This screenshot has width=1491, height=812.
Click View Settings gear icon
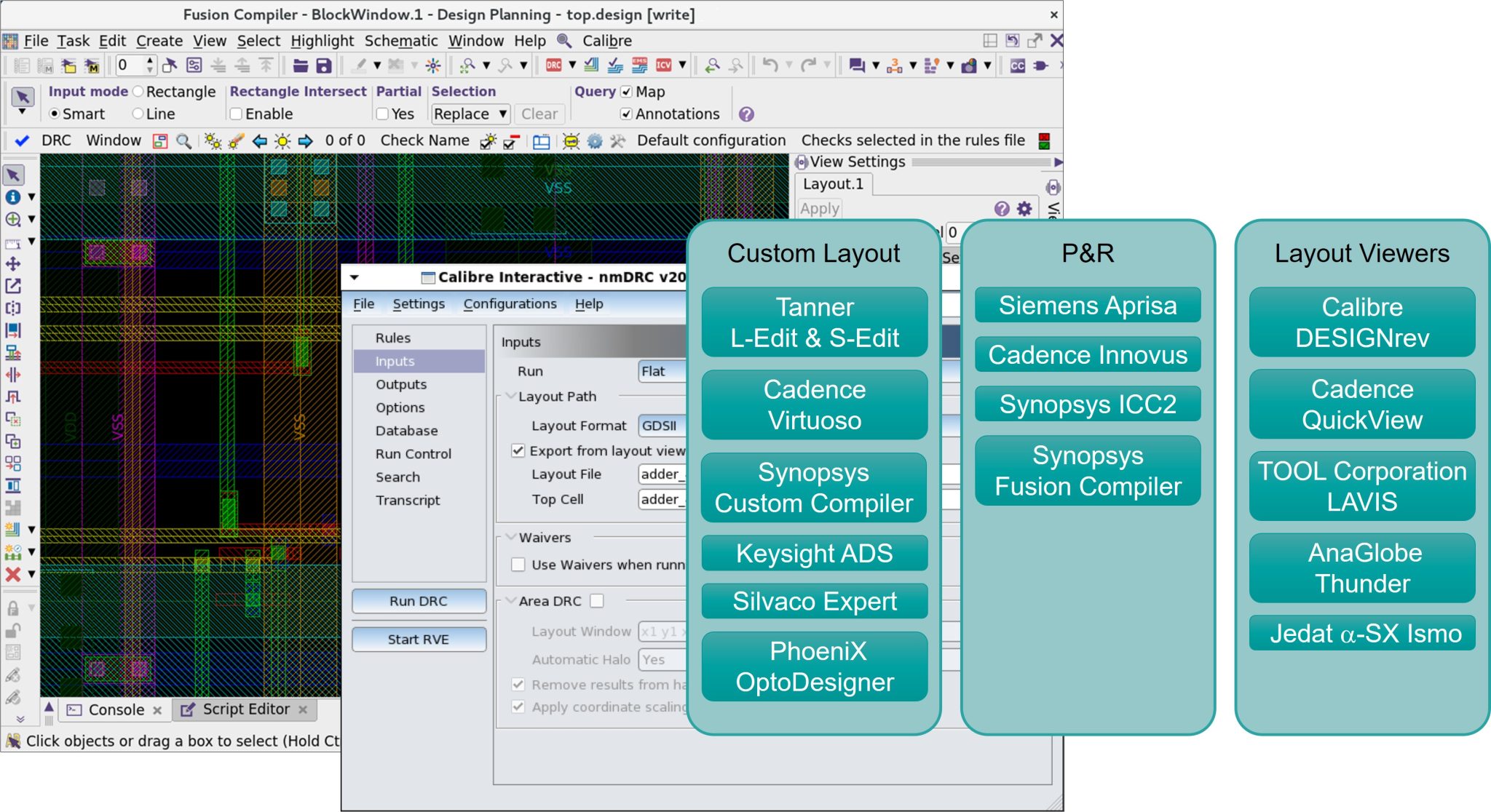(x=1024, y=209)
